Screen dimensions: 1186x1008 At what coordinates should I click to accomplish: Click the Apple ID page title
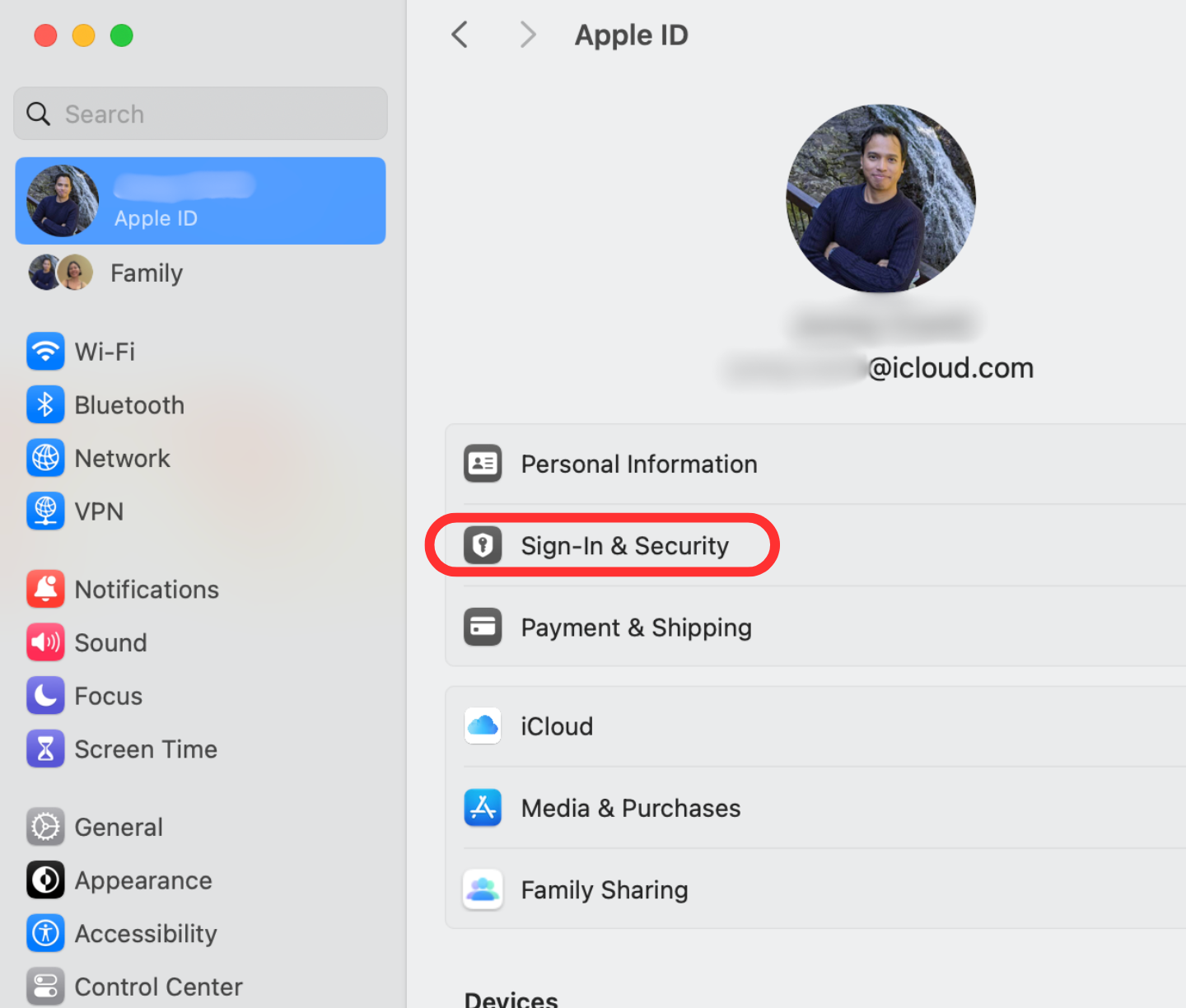point(632,35)
